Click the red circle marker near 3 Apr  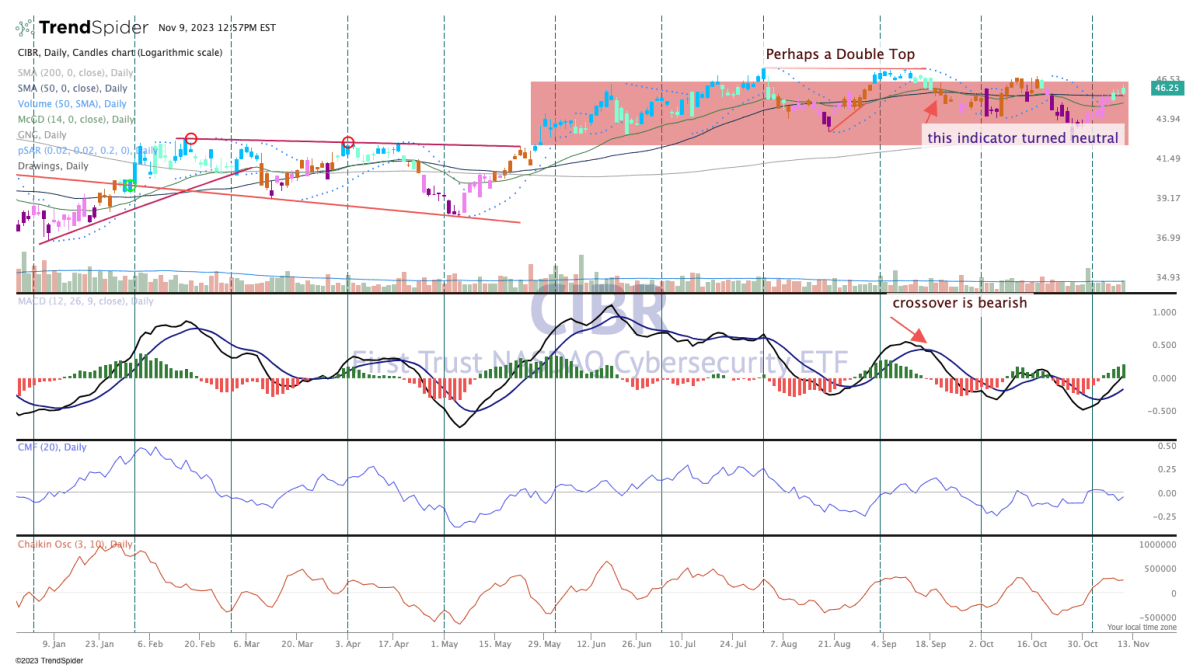tap(348, 142)
